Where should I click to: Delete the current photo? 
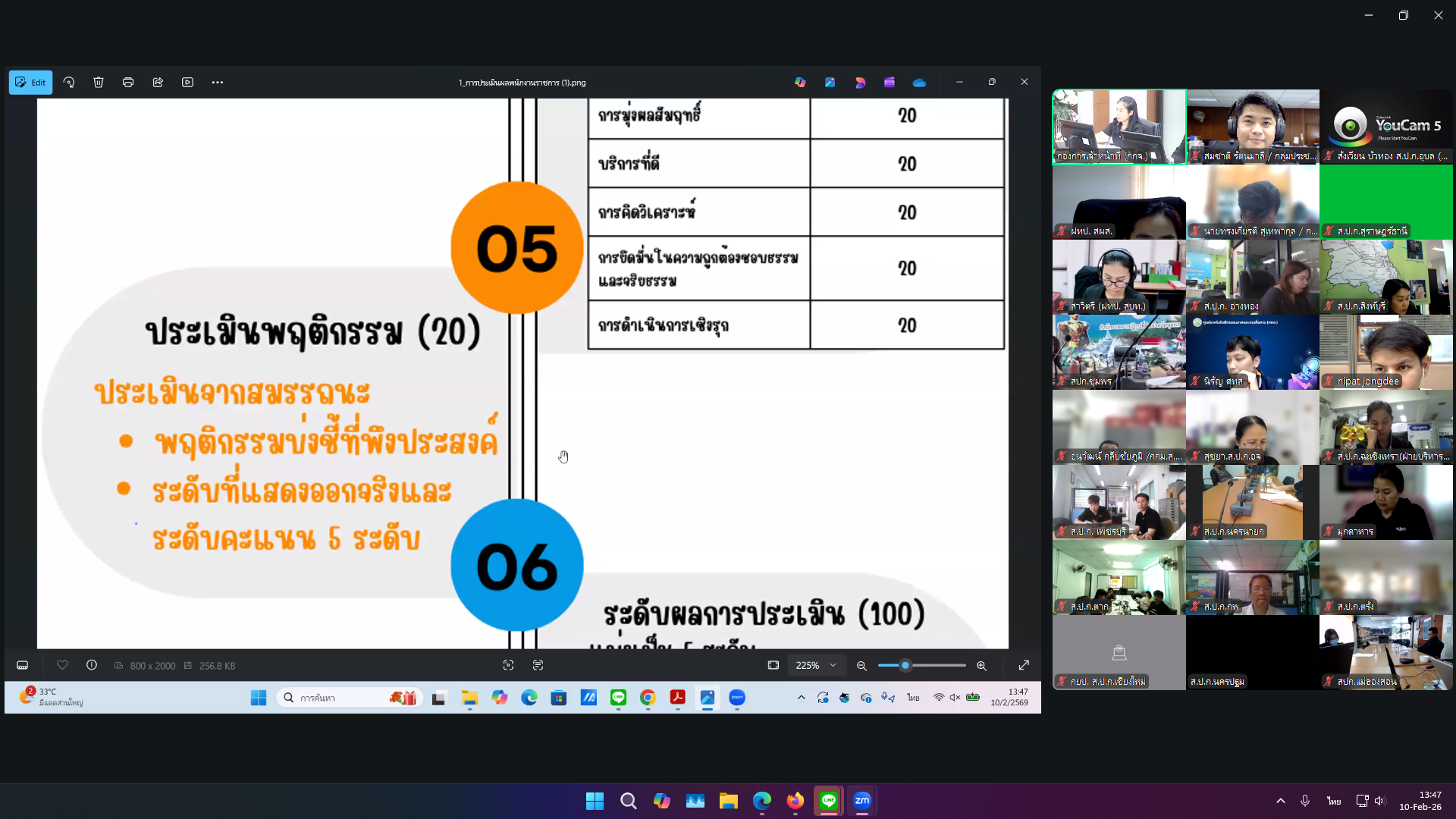tap(98, 82)
